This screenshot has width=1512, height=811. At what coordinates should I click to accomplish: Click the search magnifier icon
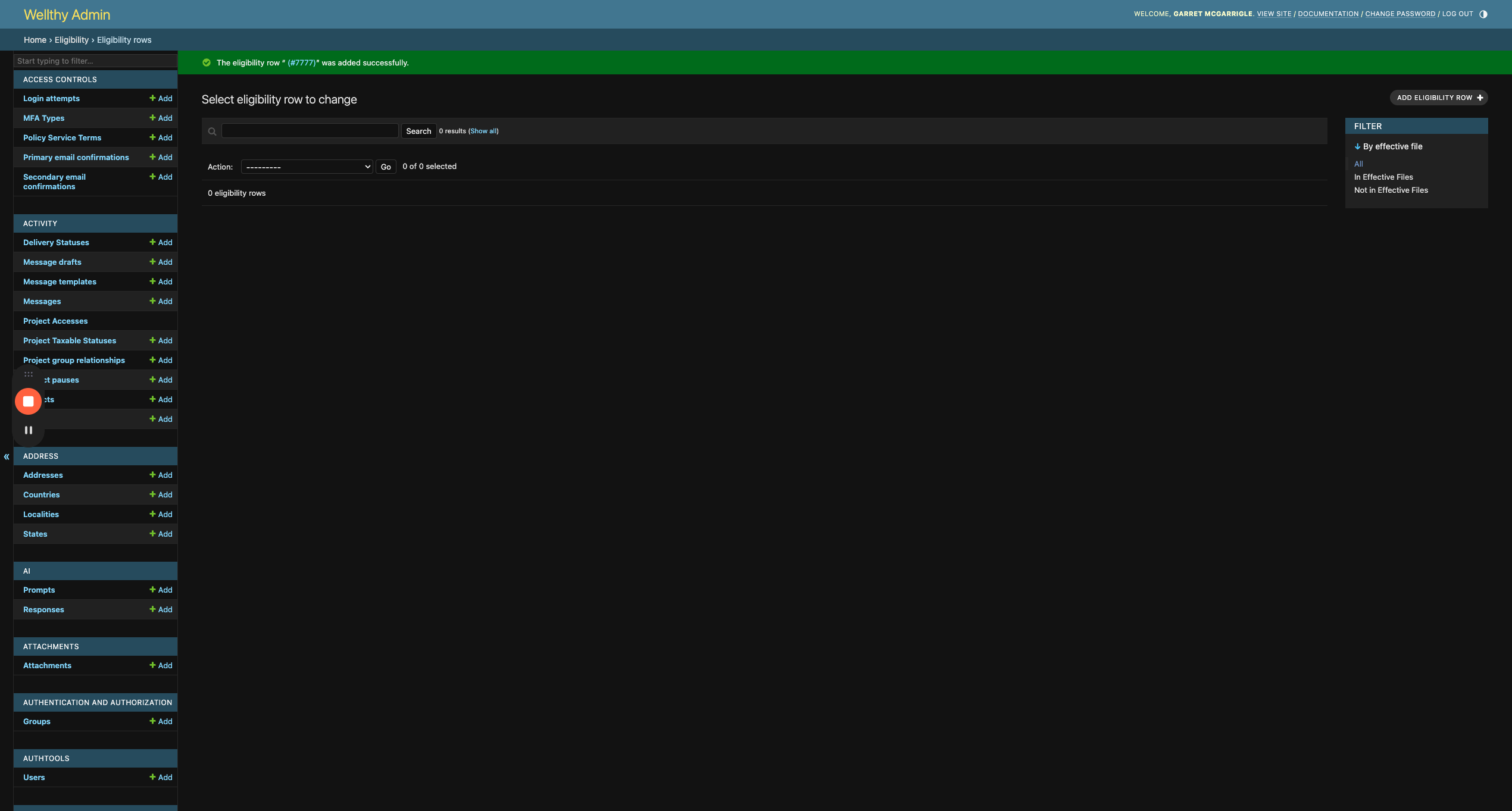pyautogui.click(x=212, y=131)
